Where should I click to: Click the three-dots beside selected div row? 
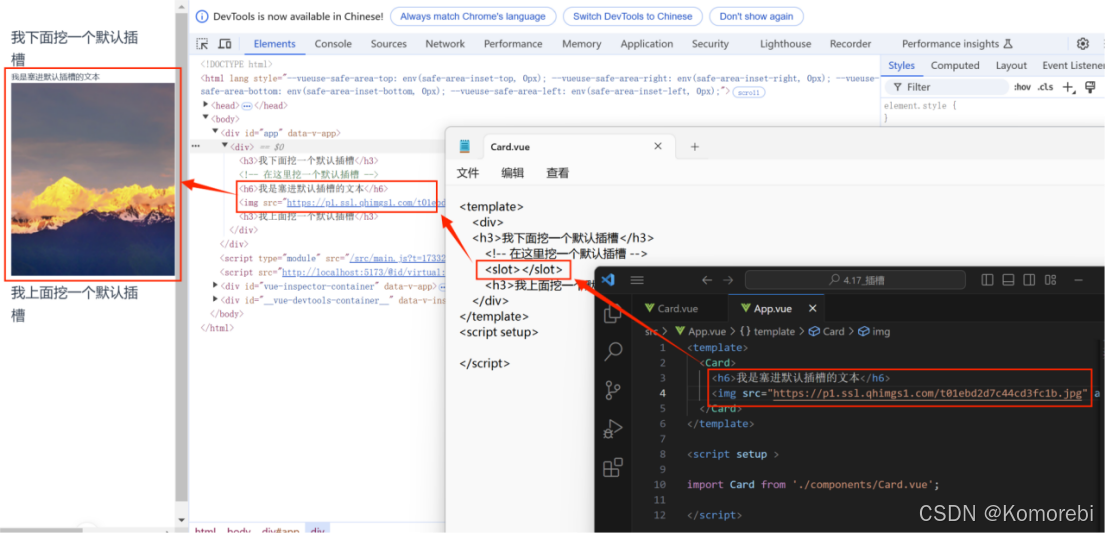point(196,146)
